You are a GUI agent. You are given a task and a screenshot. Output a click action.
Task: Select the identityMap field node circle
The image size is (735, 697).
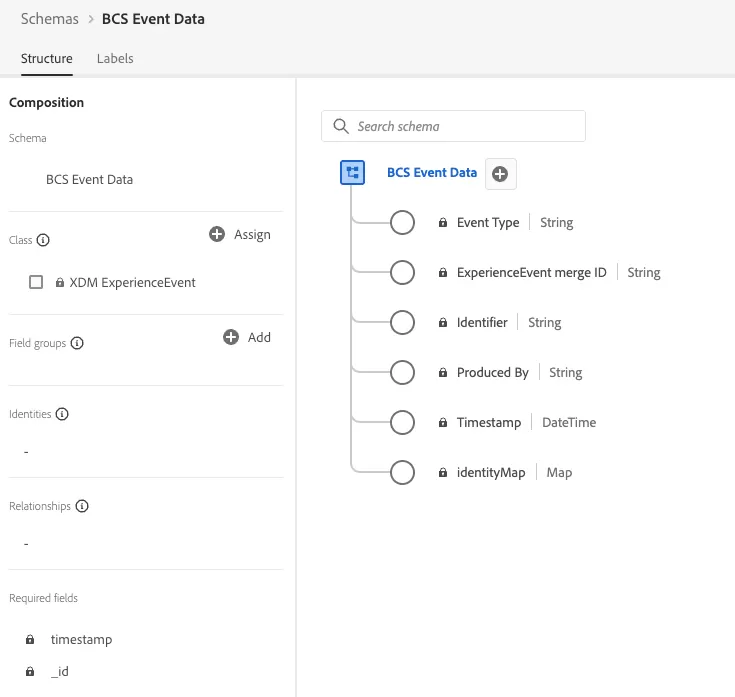402,472
